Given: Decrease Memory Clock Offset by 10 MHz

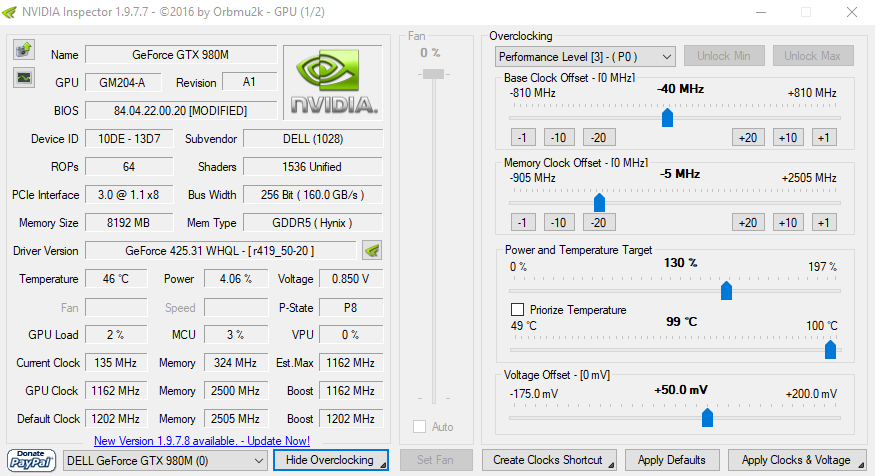Looking at the screenshot, I should coord(559,223).
